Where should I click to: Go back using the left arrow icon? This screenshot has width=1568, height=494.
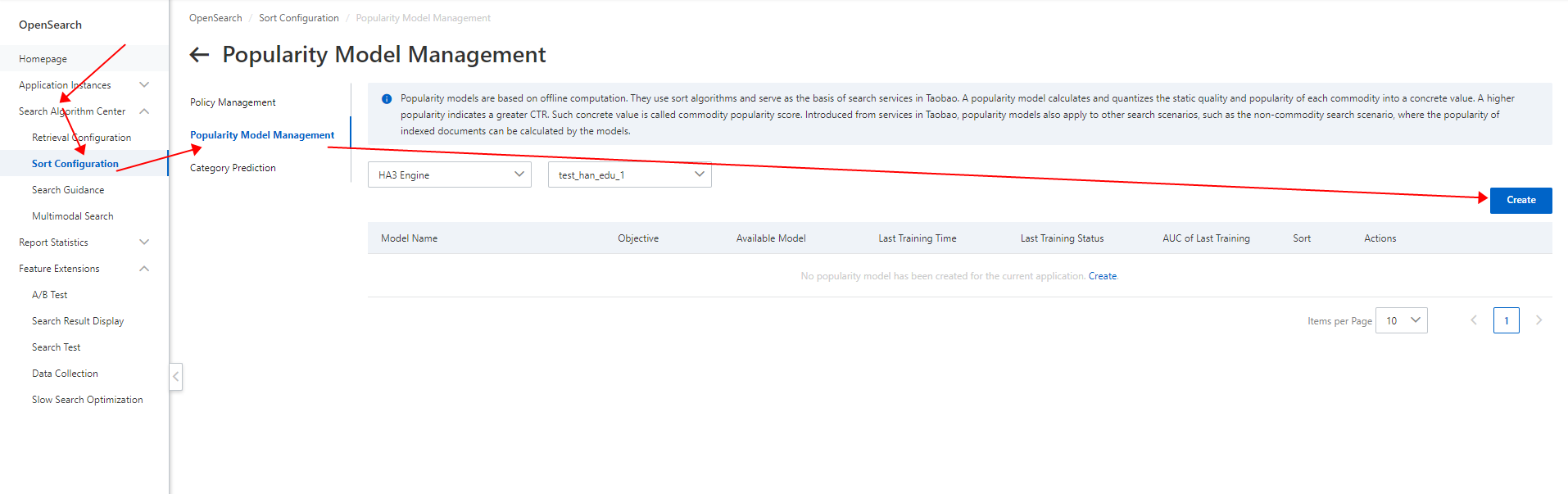199,55
